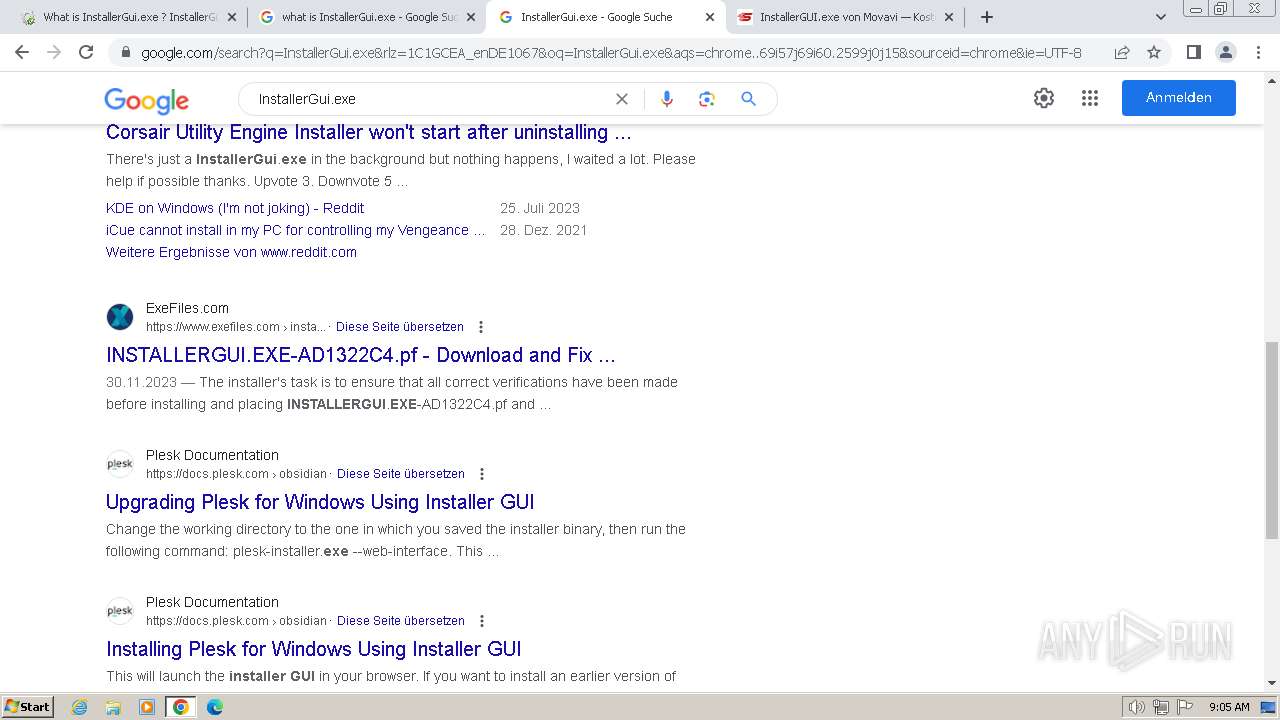Open more options for Installing Plesk result
The height and width of the screenshot is (720, 1280).
tap(482, 621)
